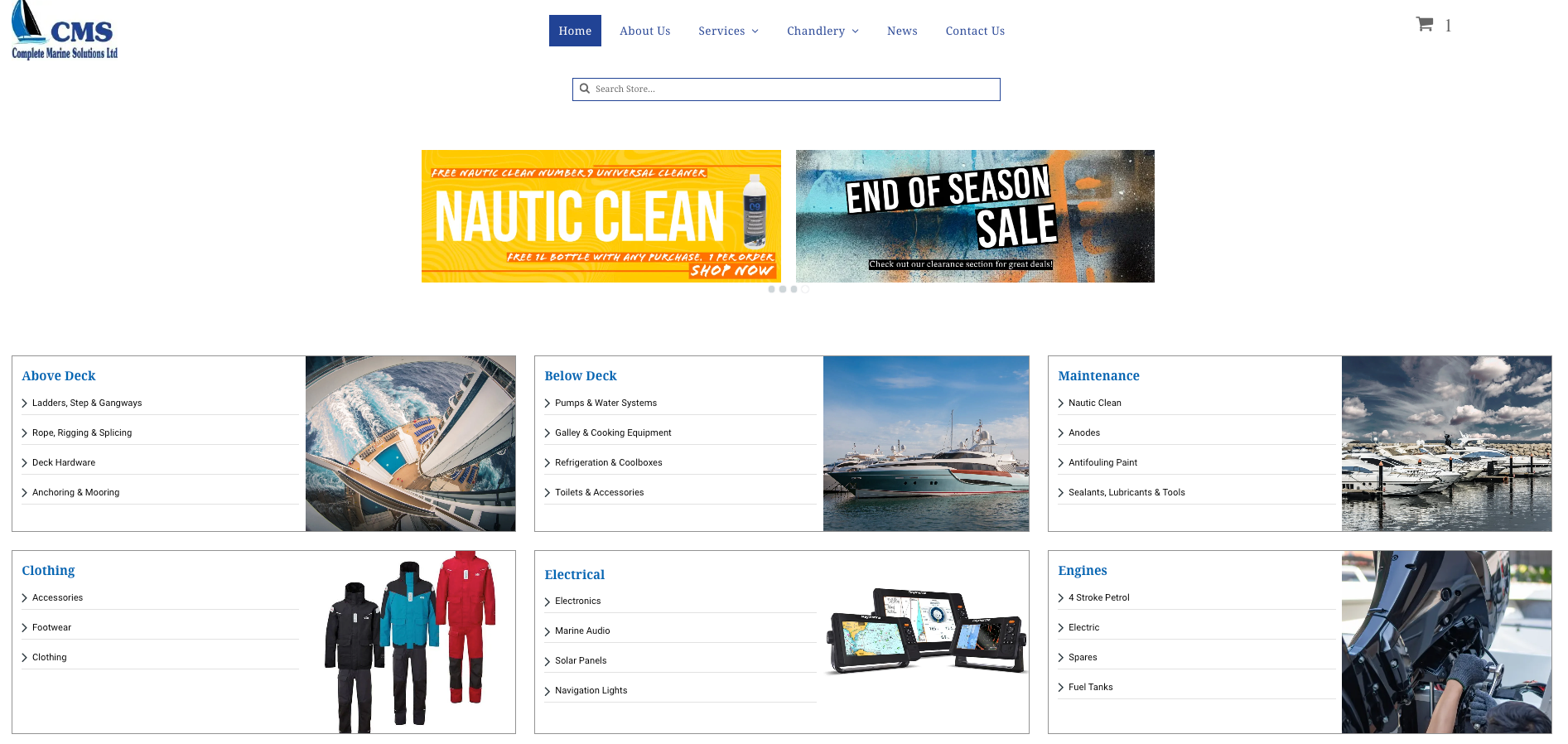Select the first carousel indicator dot
1568x744 pixels.
pos(771,289)
